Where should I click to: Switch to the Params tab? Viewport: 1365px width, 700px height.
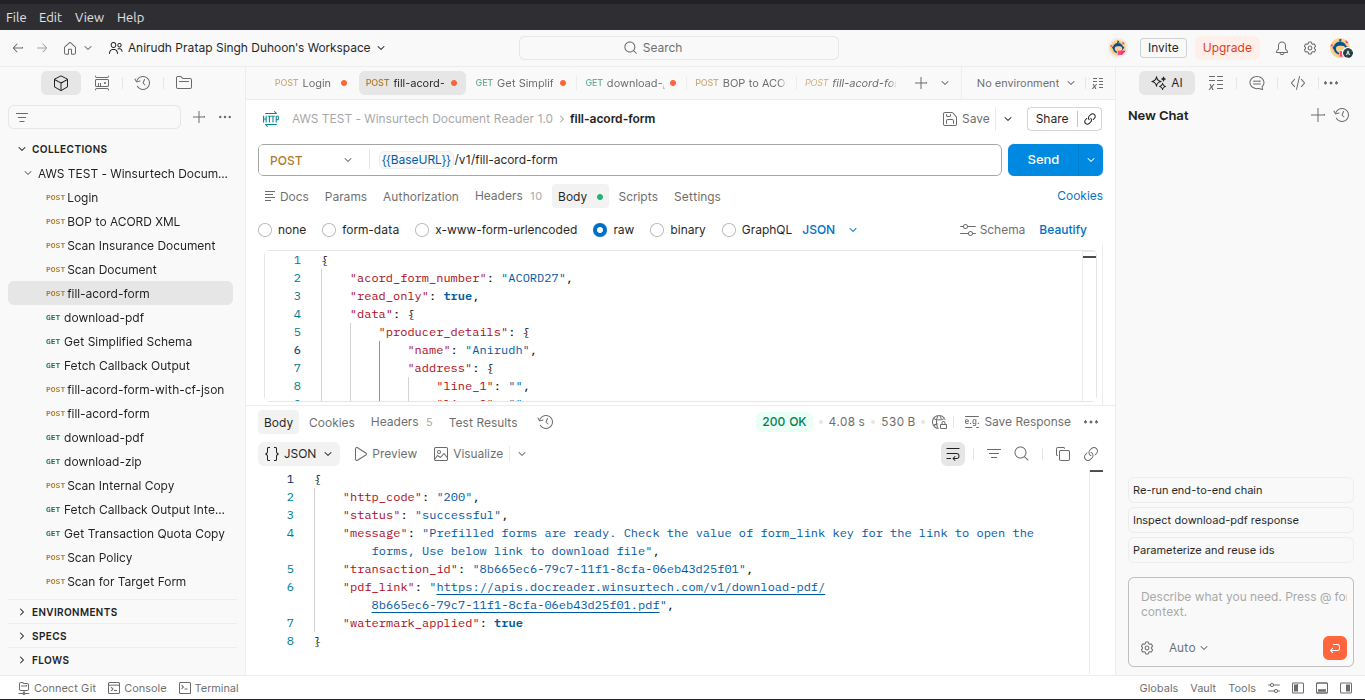346,197
